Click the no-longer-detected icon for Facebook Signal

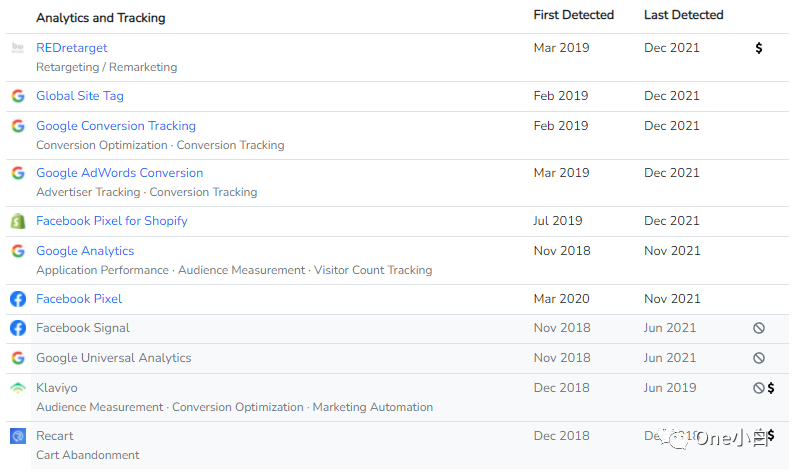click(x=758, y=328)
